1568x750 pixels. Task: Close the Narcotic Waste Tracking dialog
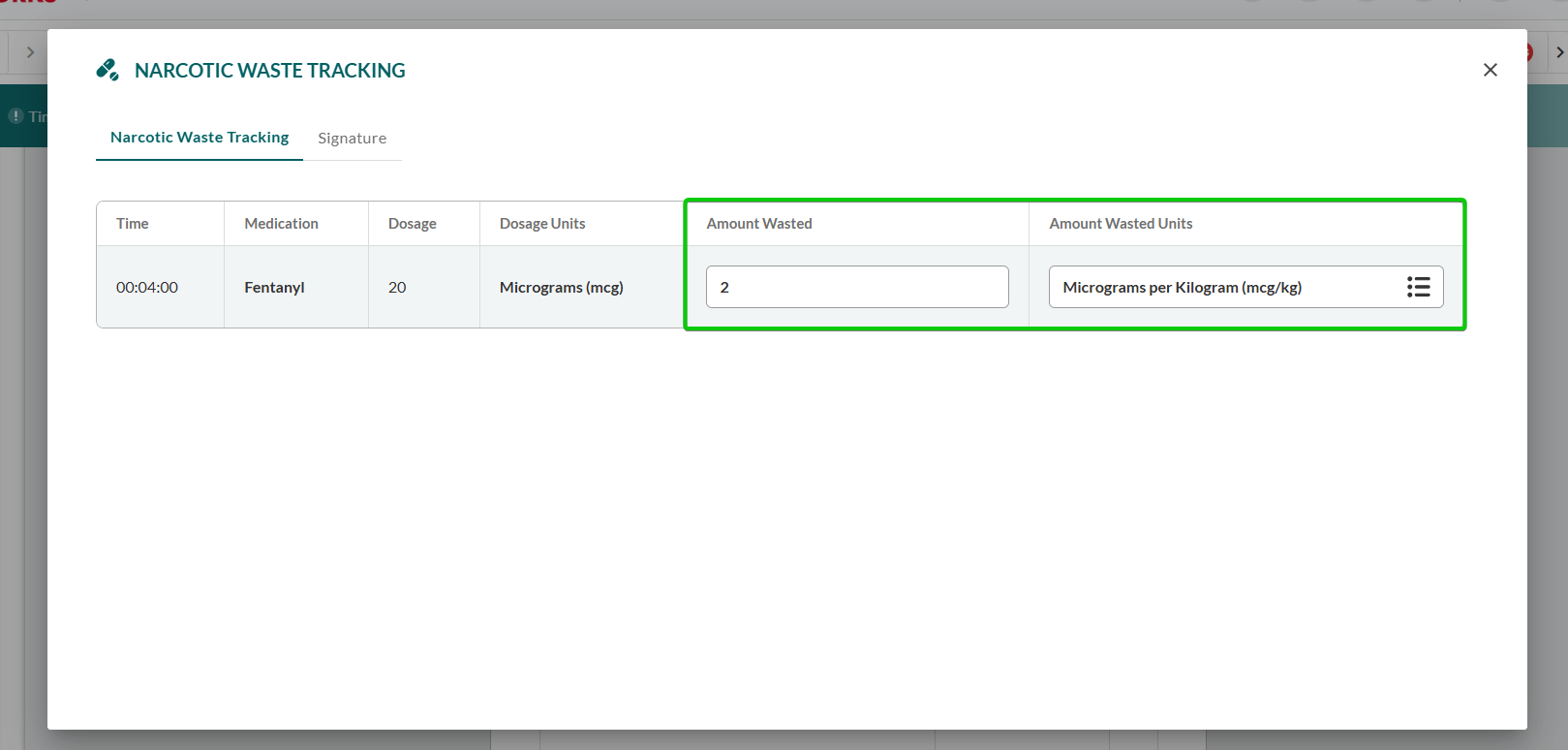tap(1490, 70)
